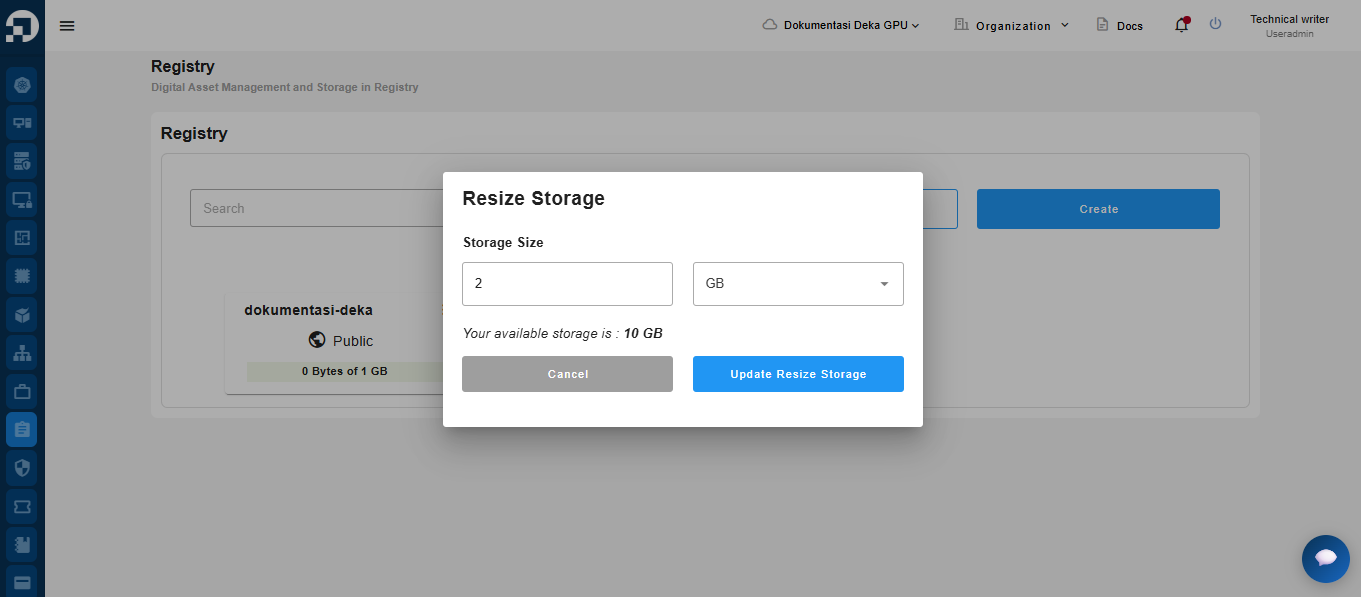Select the clipboard registry sidebar icon
The height and width of the screenshot is (597, 1361).
[x=22, y=429]
